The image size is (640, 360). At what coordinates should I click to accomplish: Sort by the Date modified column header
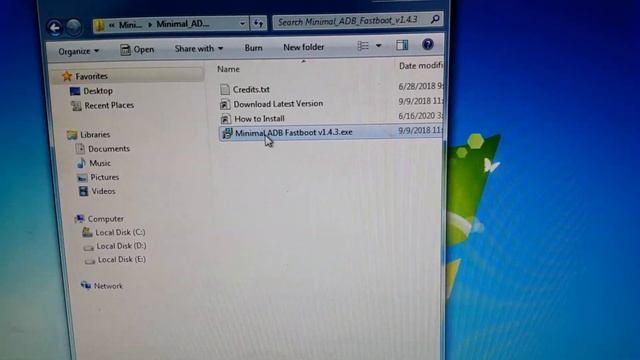pos(421,65)
